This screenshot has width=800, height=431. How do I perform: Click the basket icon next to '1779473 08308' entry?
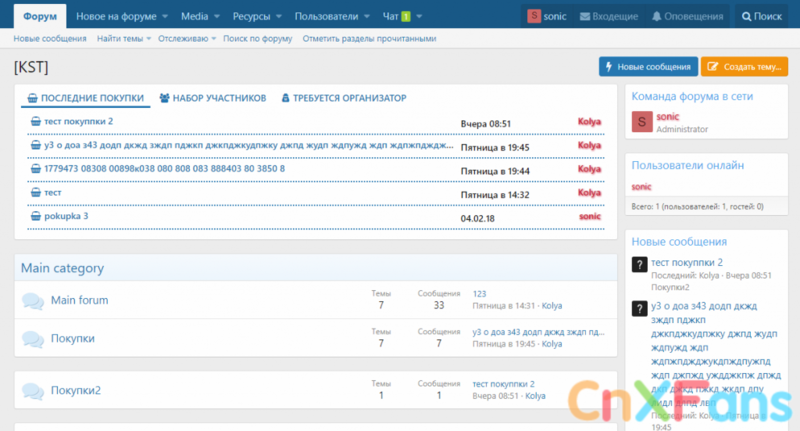tap(36, 169)
